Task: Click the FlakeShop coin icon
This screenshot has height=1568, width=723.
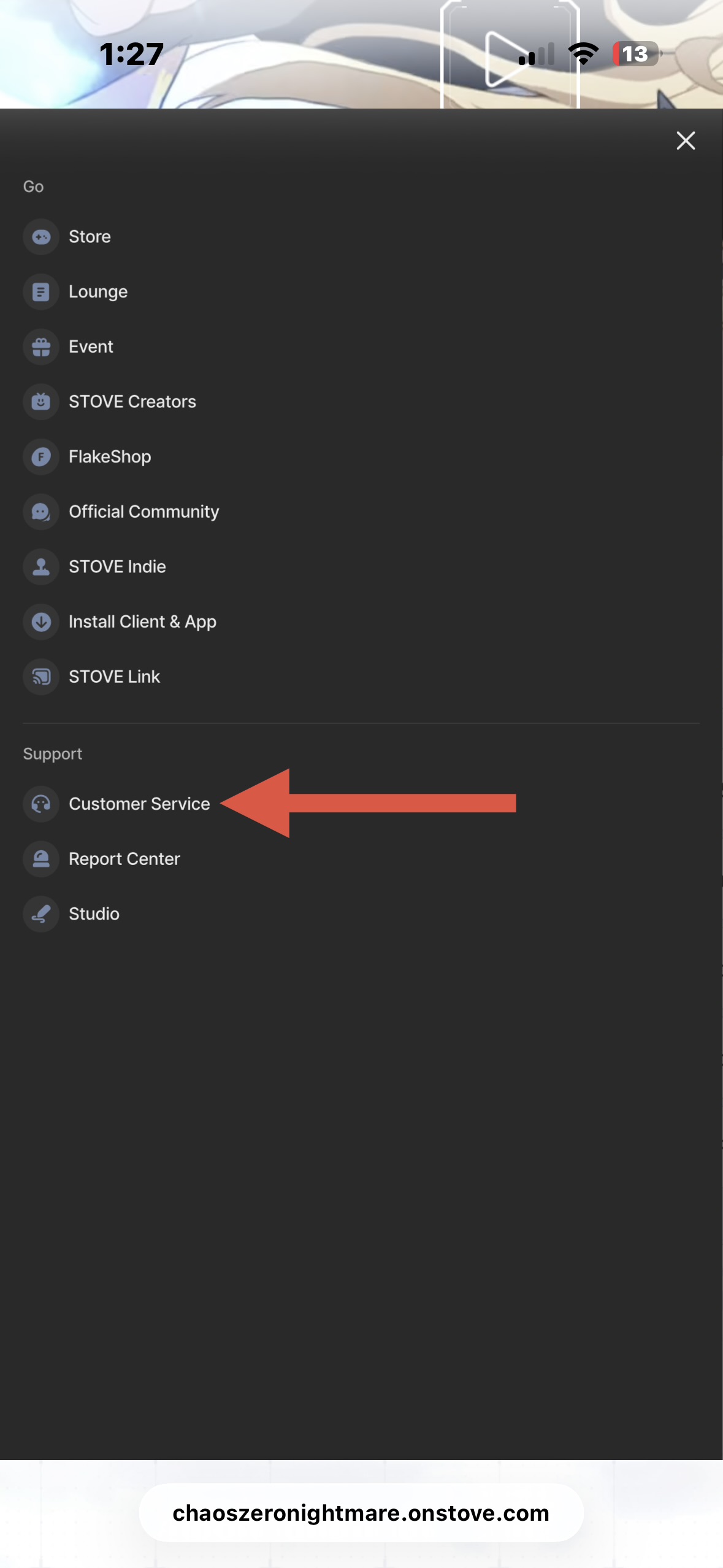Action: pyautogui.click(x=41, y=457)
